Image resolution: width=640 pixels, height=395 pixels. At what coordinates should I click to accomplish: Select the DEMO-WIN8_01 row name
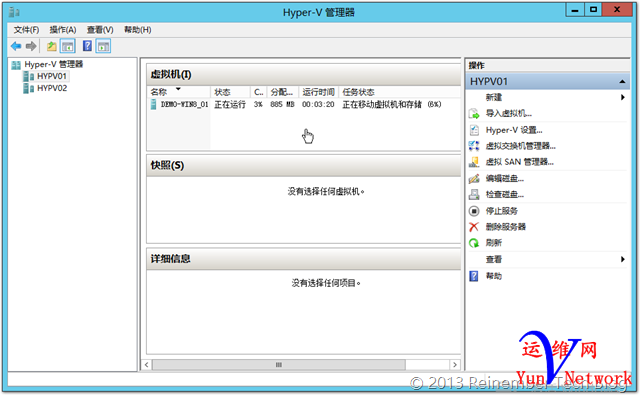click(184, 104)
